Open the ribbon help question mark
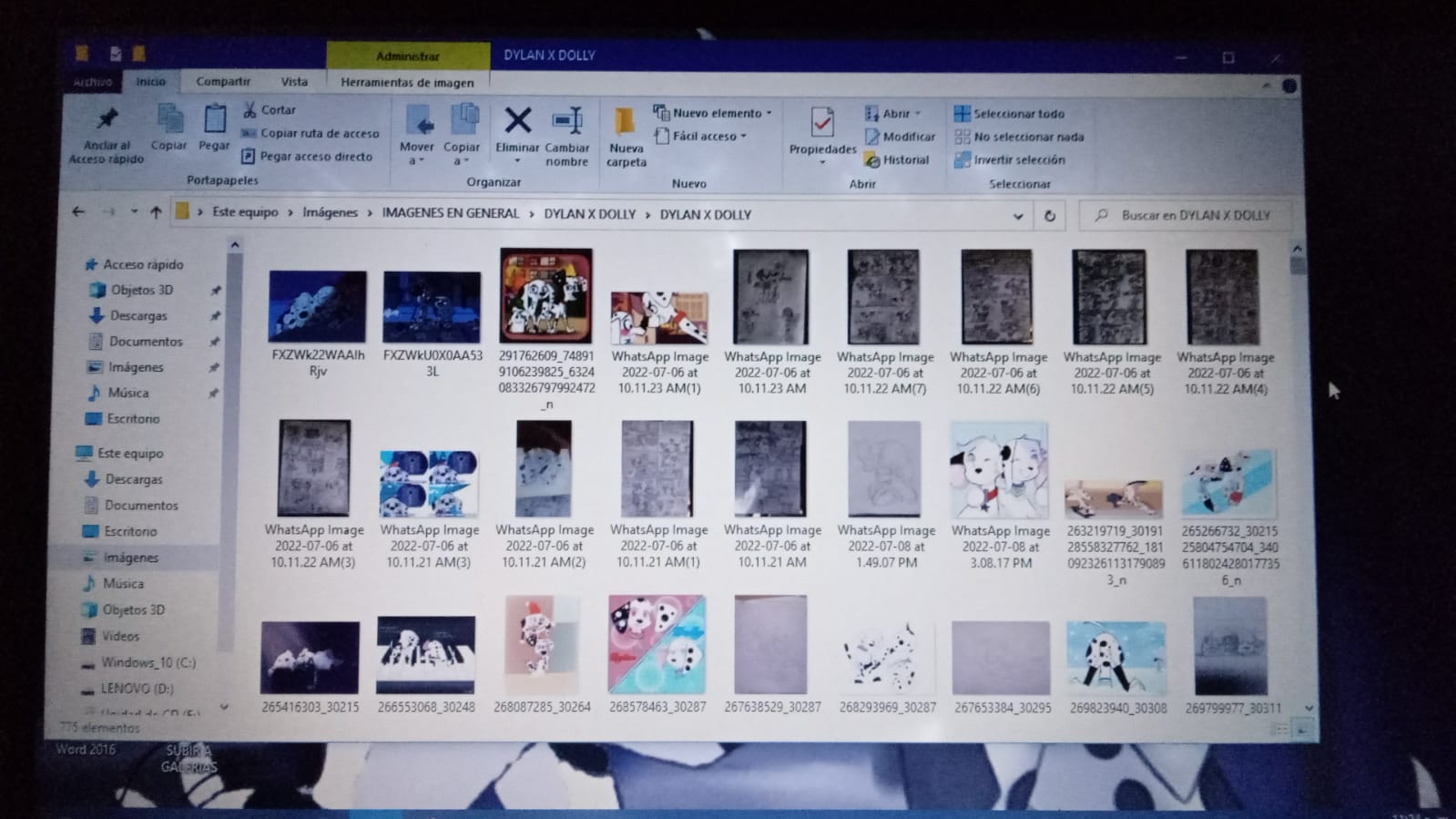This screenshot has height=819, width=1456. point(1289,86)
